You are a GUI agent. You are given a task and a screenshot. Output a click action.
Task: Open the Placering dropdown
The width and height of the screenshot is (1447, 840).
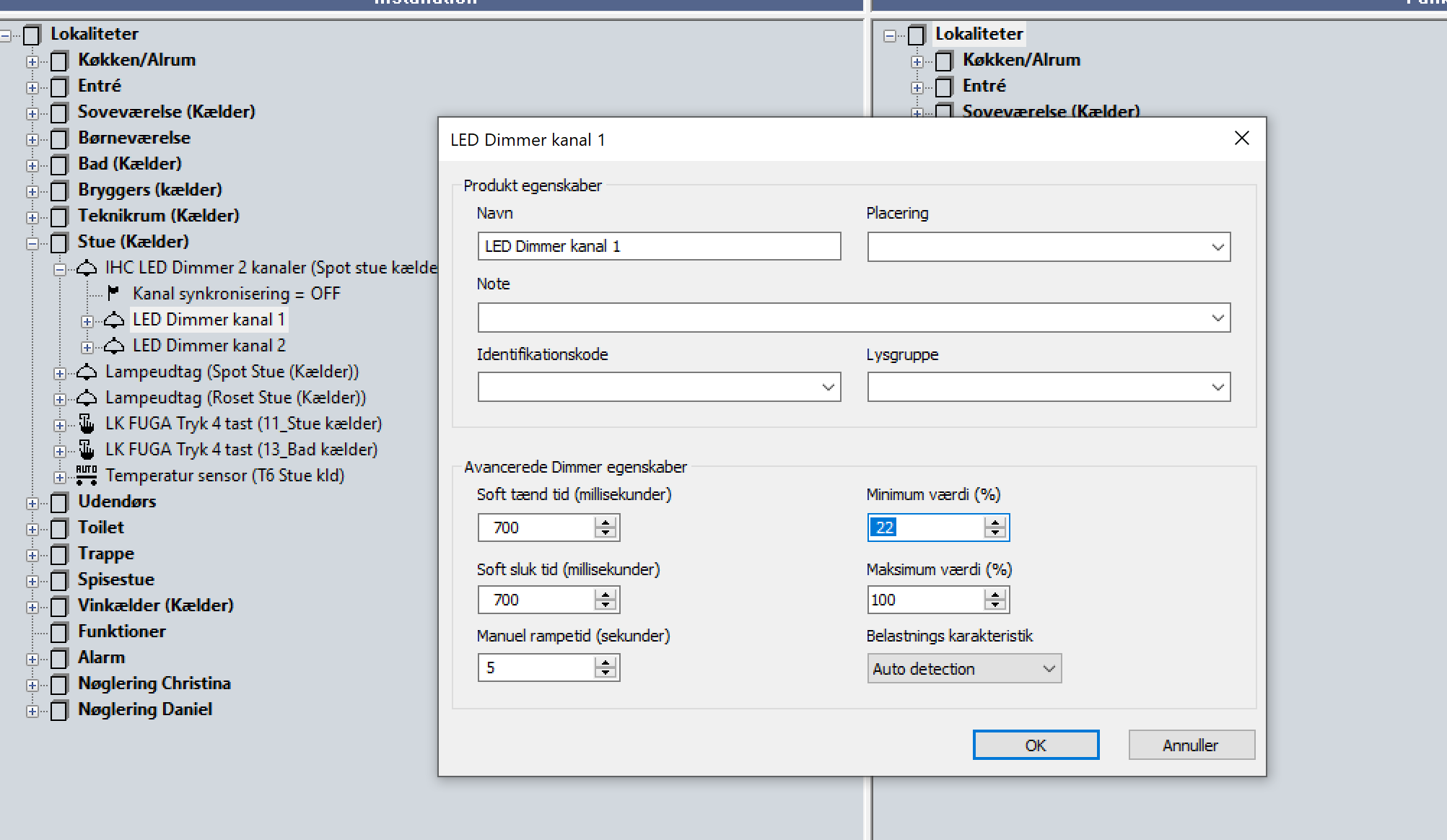click(x=1218, y=247)
